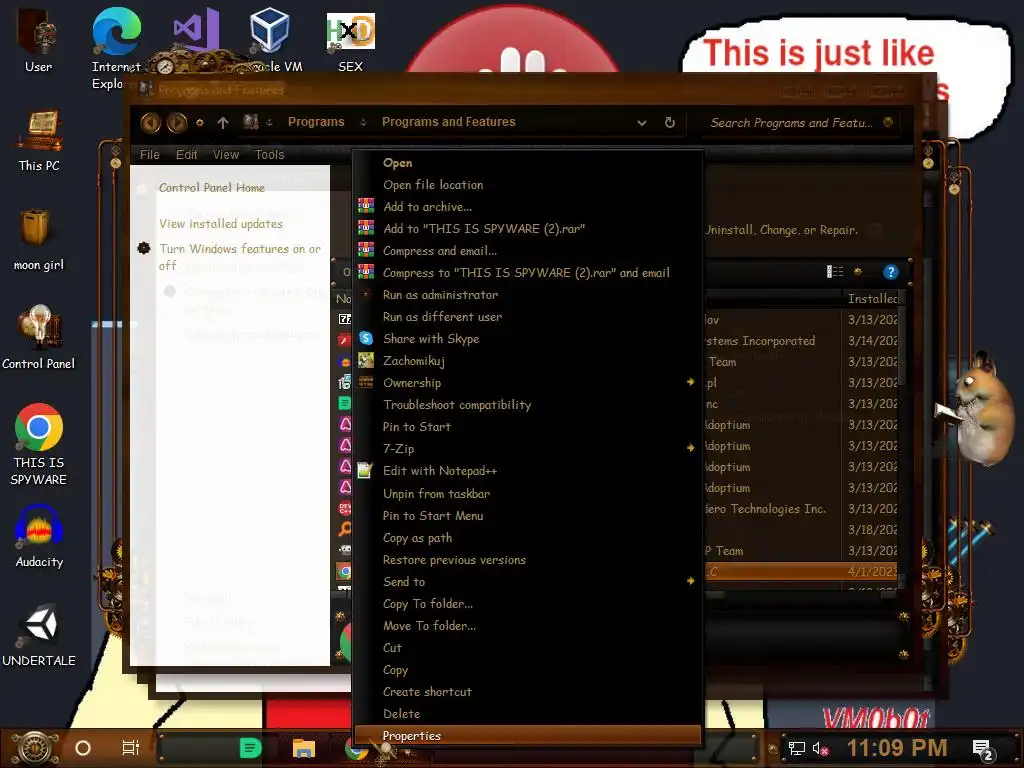Go forward in Programs and Features window
Screen dimensions: 1024x768
pyautogui.click(x=176, y=122)
